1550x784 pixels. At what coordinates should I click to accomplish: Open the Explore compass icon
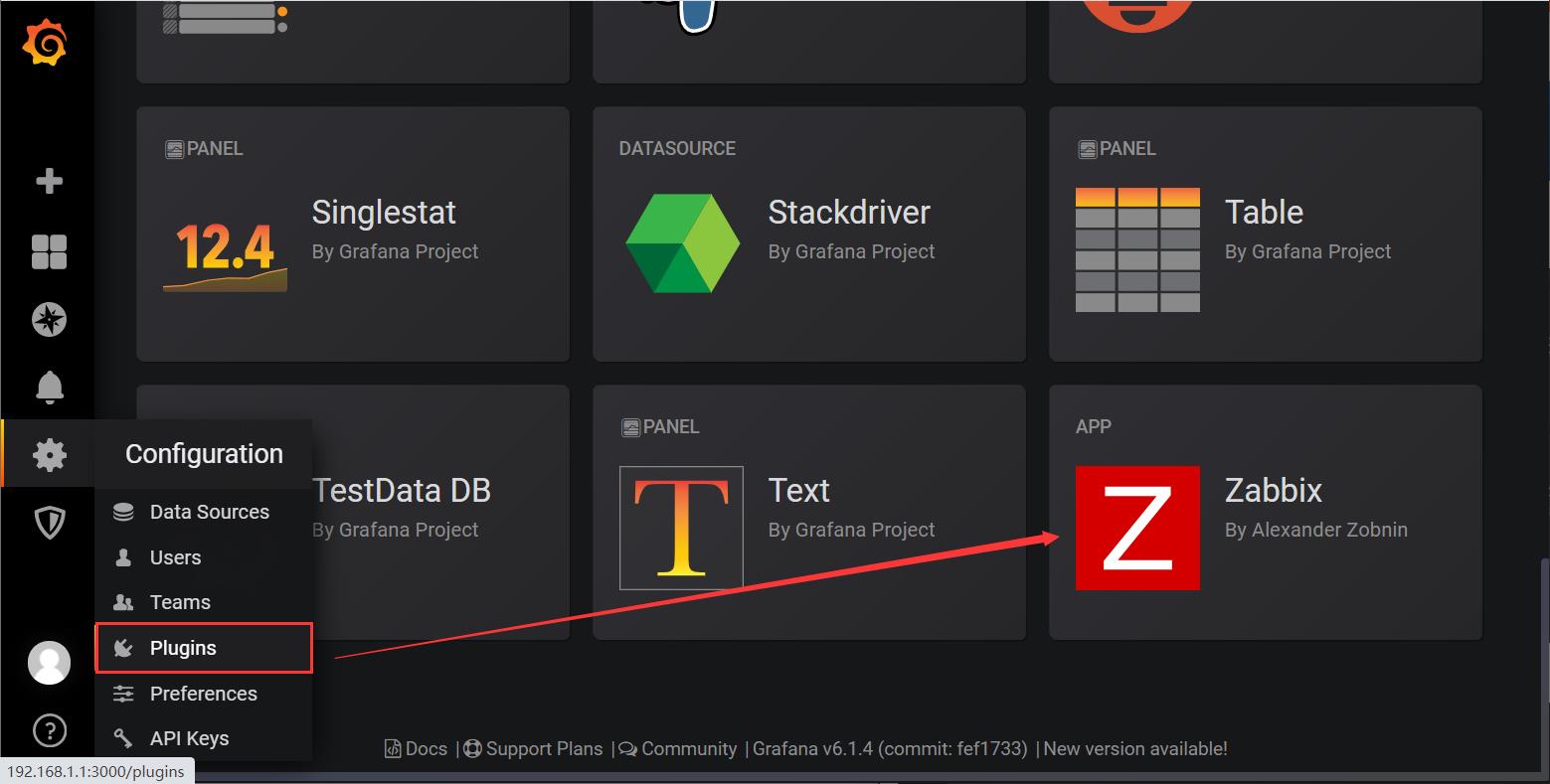[49, 320]
